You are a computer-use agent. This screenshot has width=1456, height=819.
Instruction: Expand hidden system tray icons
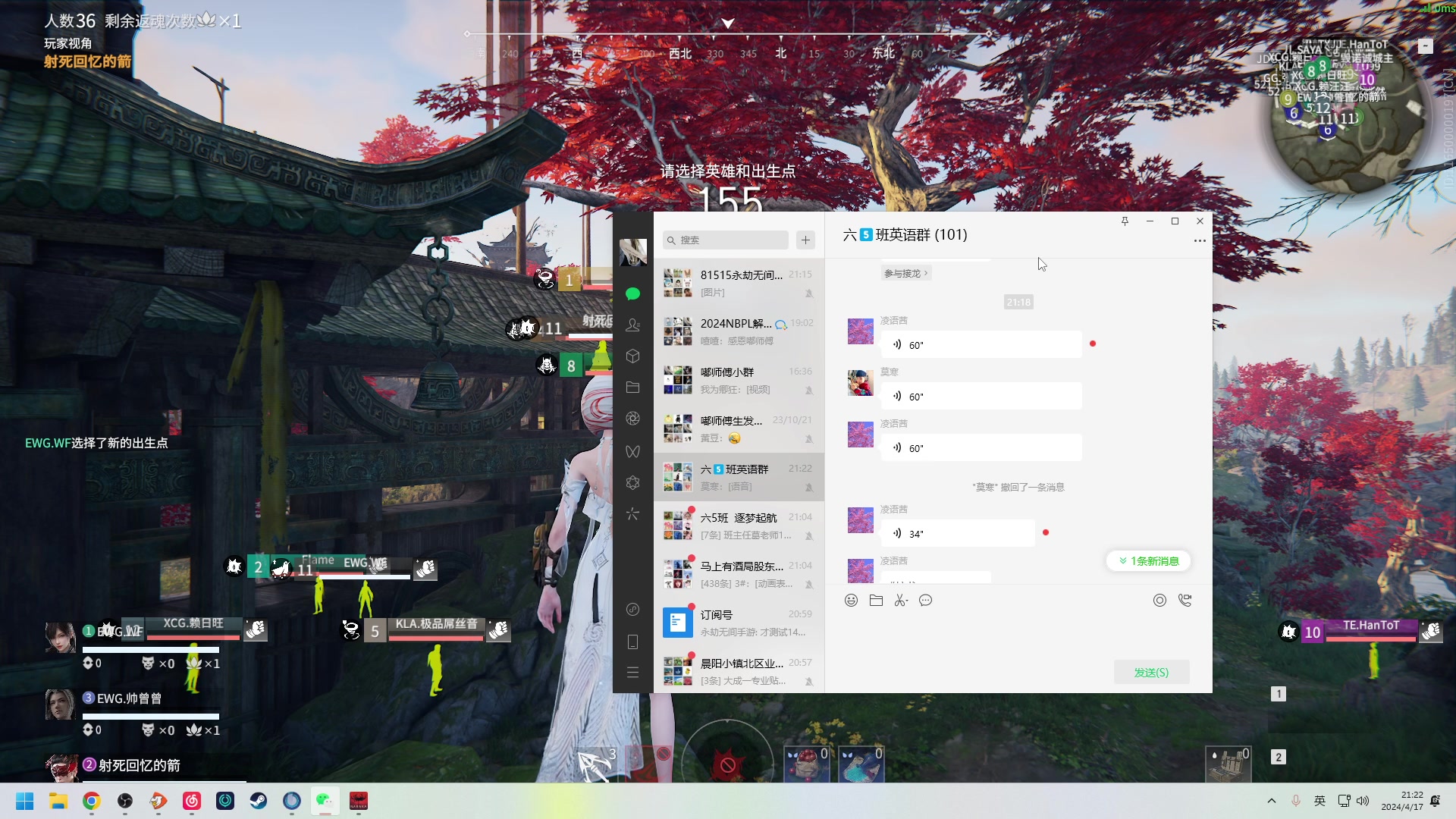[x=1272, y=801]
